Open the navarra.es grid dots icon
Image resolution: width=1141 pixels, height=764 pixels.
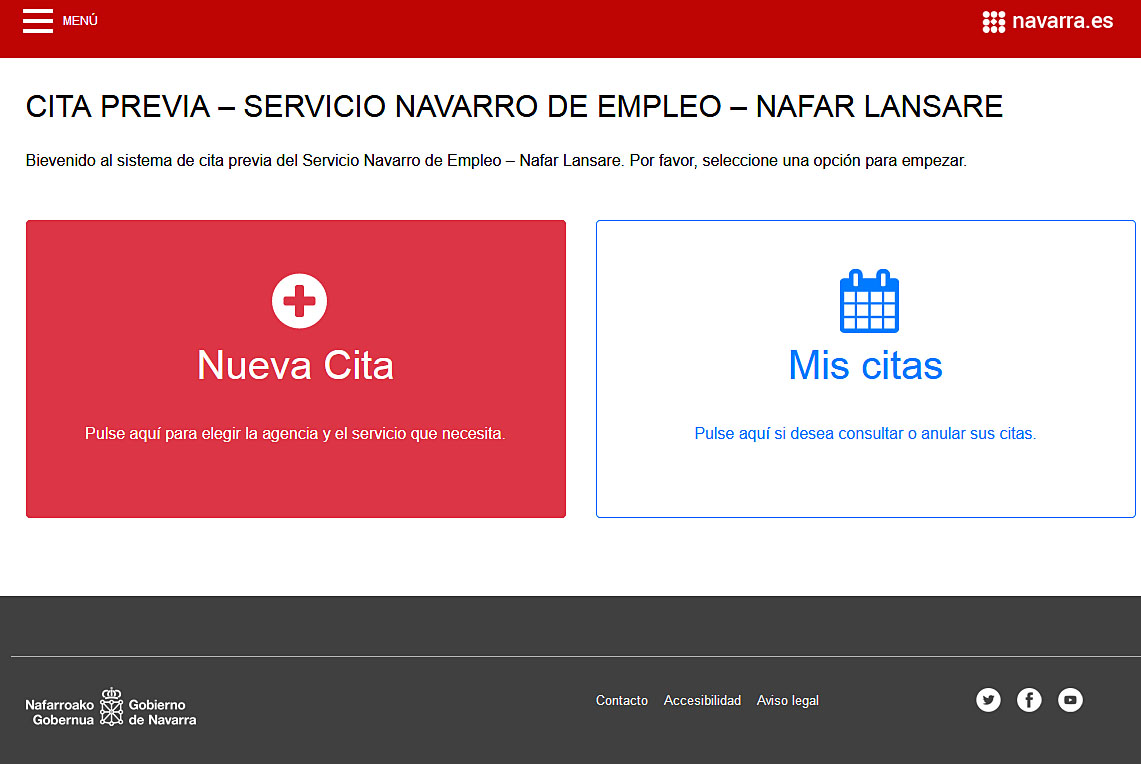993,22
